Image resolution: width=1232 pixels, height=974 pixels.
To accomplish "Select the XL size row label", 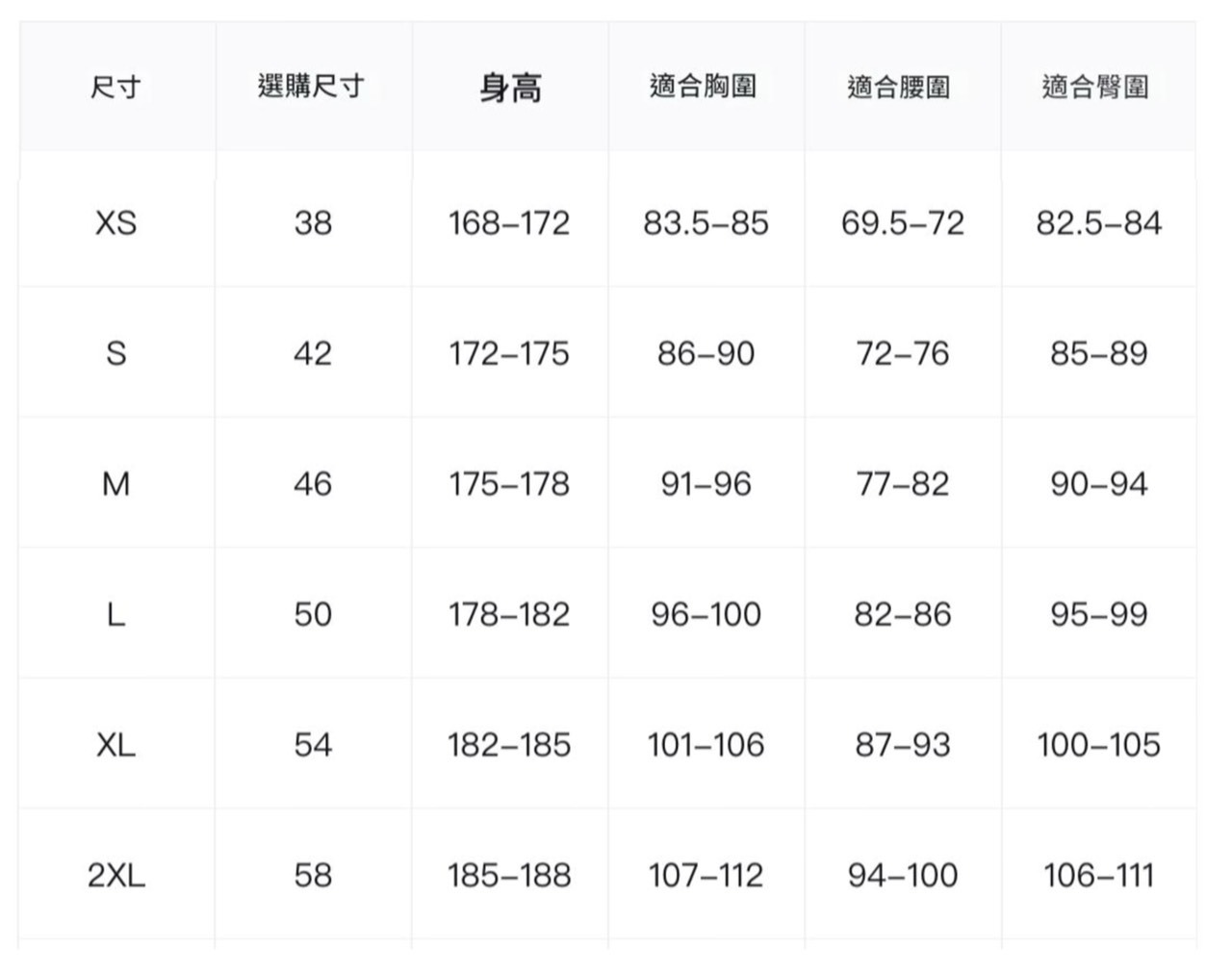I will tap(115, 744).
